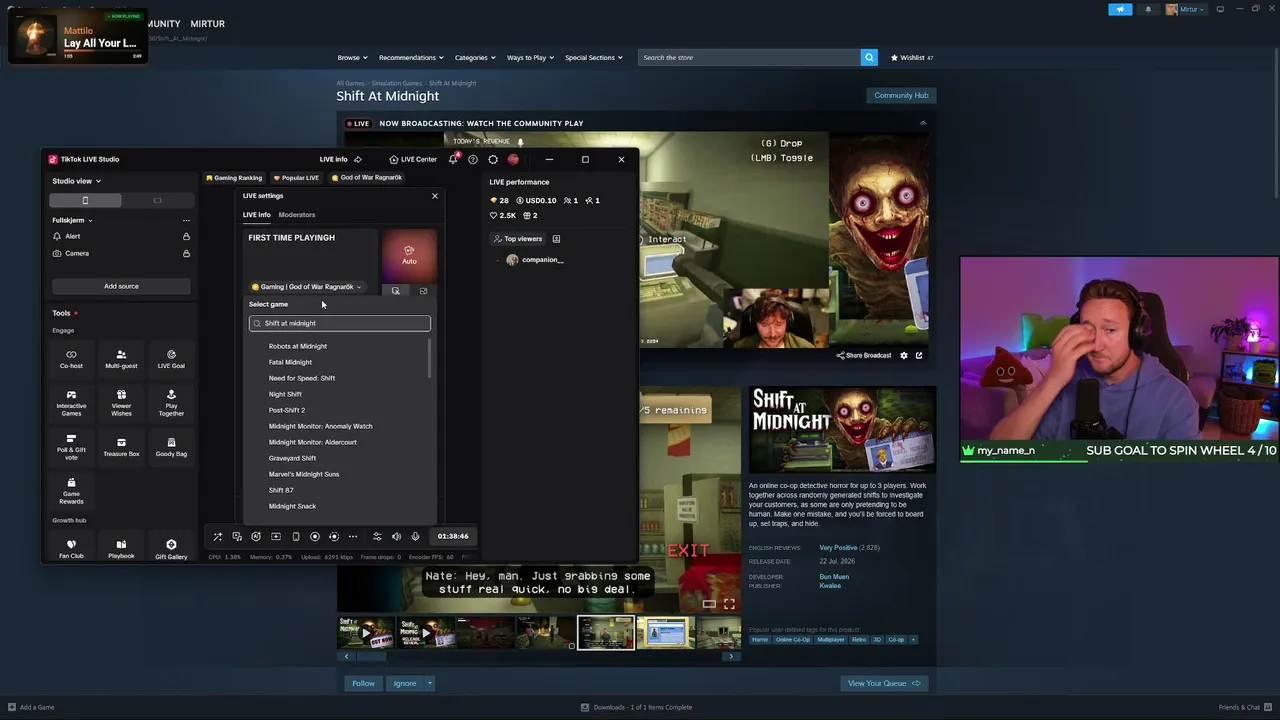This screenshot has height=720, width=1280.
Task: Mute speaker audio in bottom toolbar
Action: pyautogui.click(x=396, y=537)
